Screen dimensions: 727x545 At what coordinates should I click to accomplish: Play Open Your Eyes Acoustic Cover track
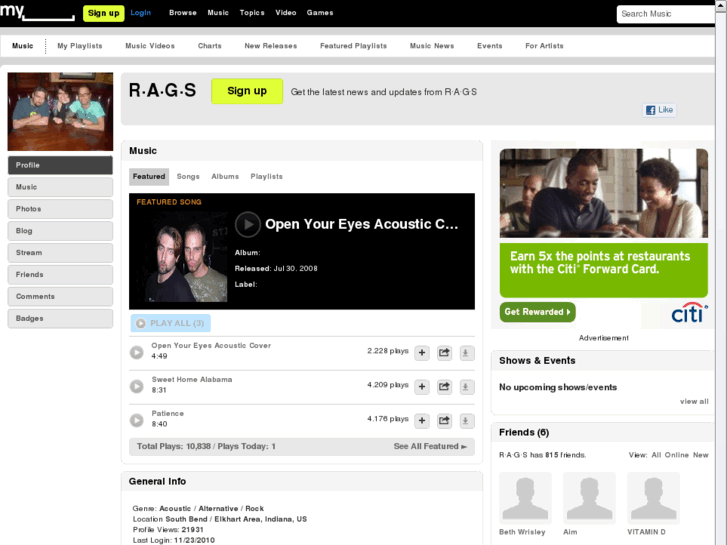coord(136,353)
